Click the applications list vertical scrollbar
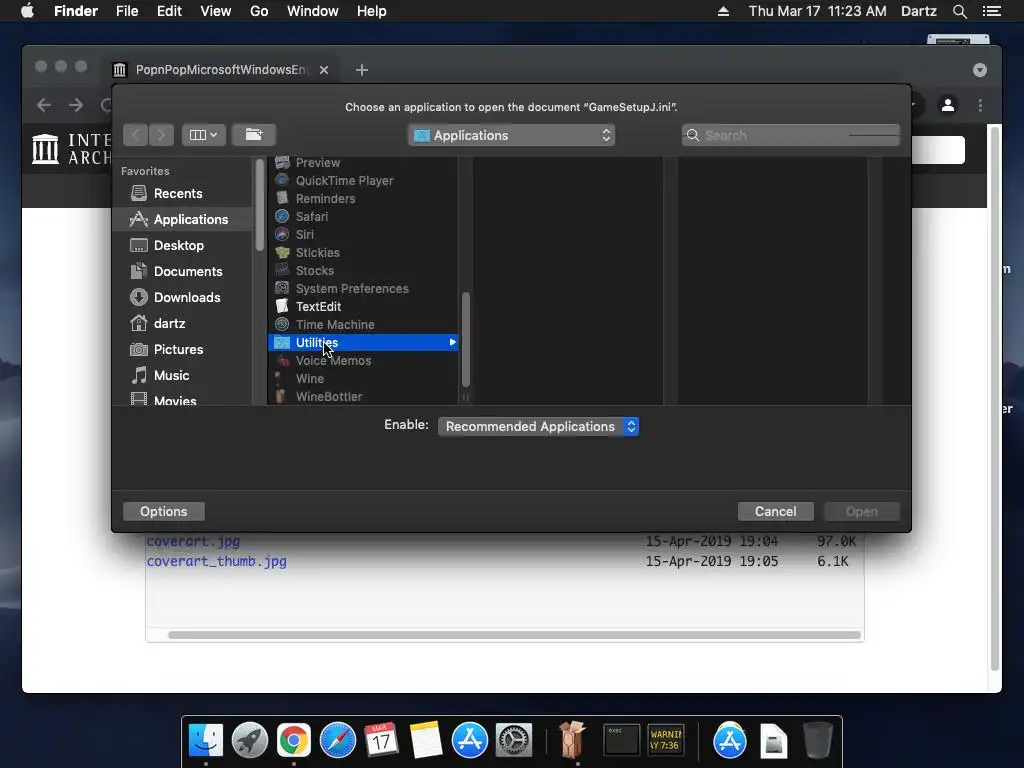Image resolution: width=1024 pixels, height=768 pixels. pos(466,340)
